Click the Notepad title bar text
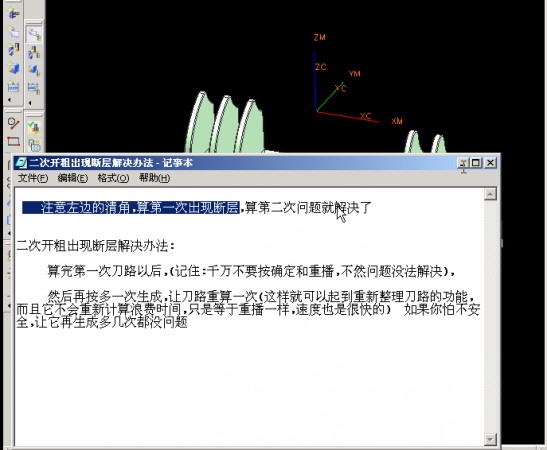Image resolution: width=547 pixels, height=450 pixels. pyautogui.click(x=111, y=163)
